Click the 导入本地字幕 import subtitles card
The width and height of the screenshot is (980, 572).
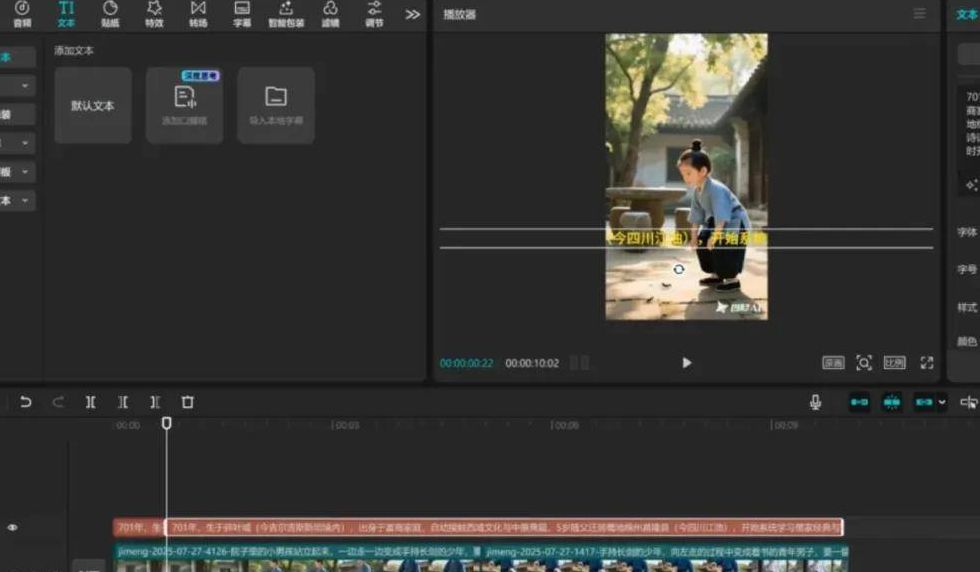[276, 105]
